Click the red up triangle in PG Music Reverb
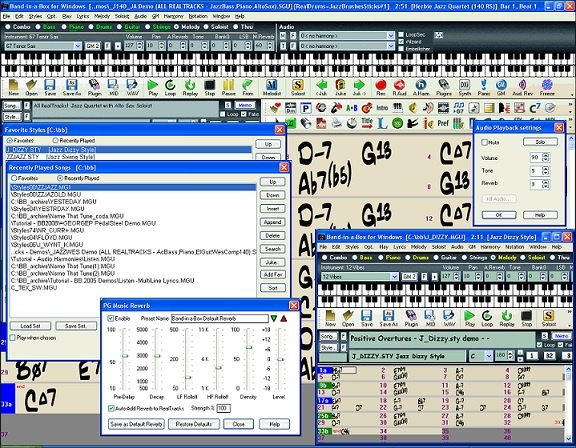Viewport: 576px width, 448px height. point(284,318)
